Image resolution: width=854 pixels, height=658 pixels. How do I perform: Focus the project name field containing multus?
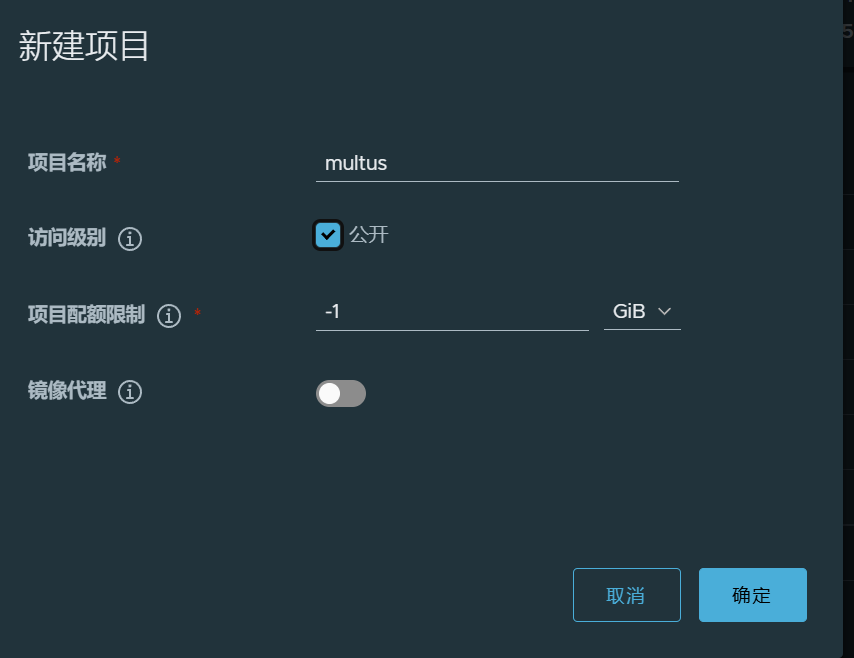[x=497, y=163]
